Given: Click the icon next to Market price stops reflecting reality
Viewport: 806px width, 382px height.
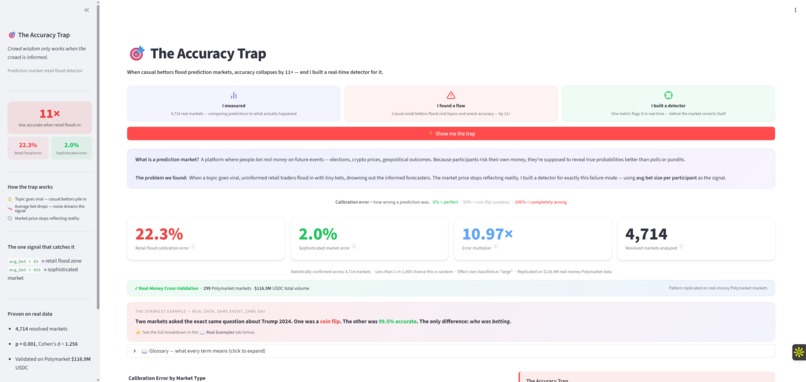Looking at the screenshot, I should [x=10, y=218].
